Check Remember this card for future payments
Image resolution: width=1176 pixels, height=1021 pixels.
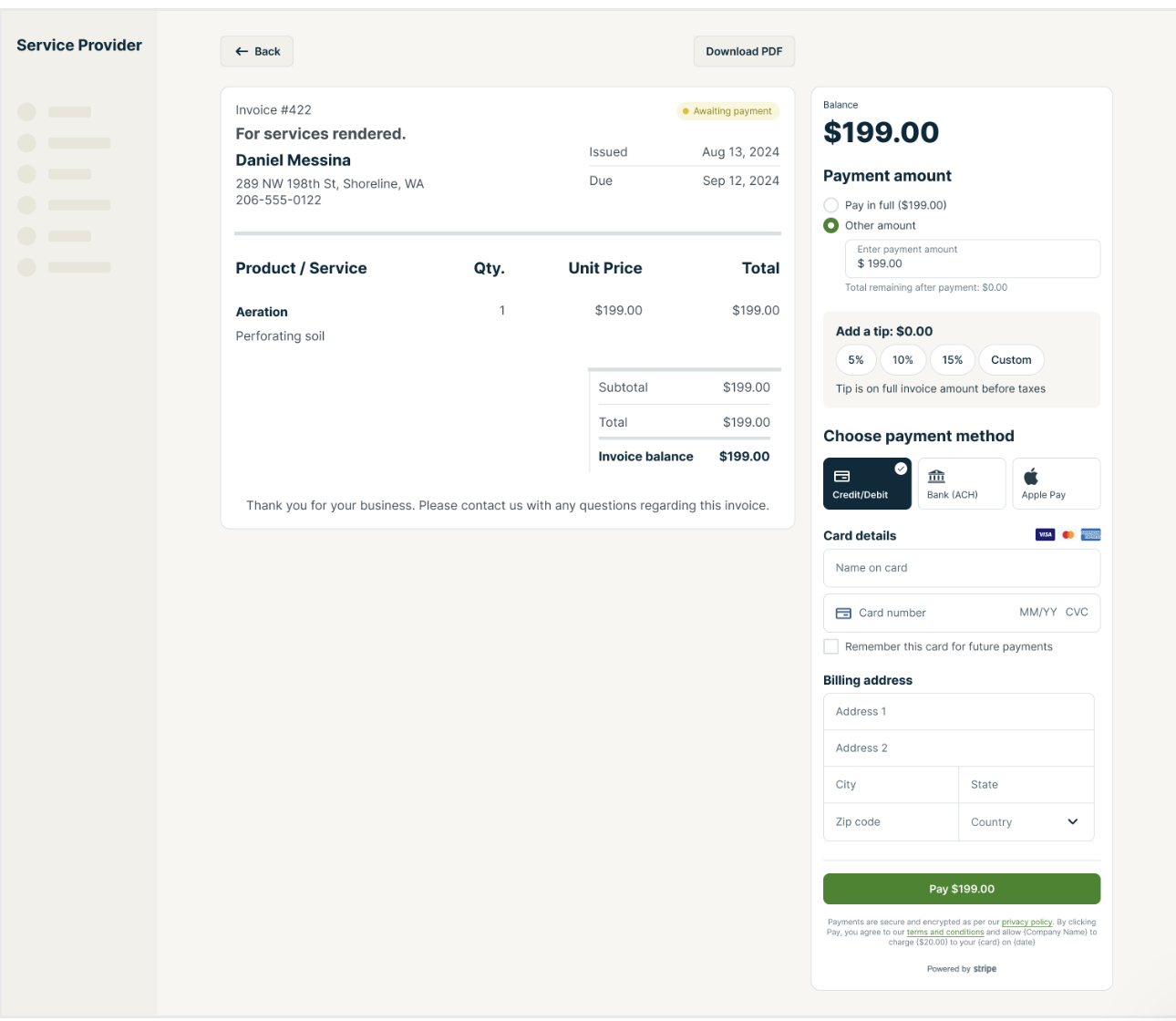pos(830,646)
